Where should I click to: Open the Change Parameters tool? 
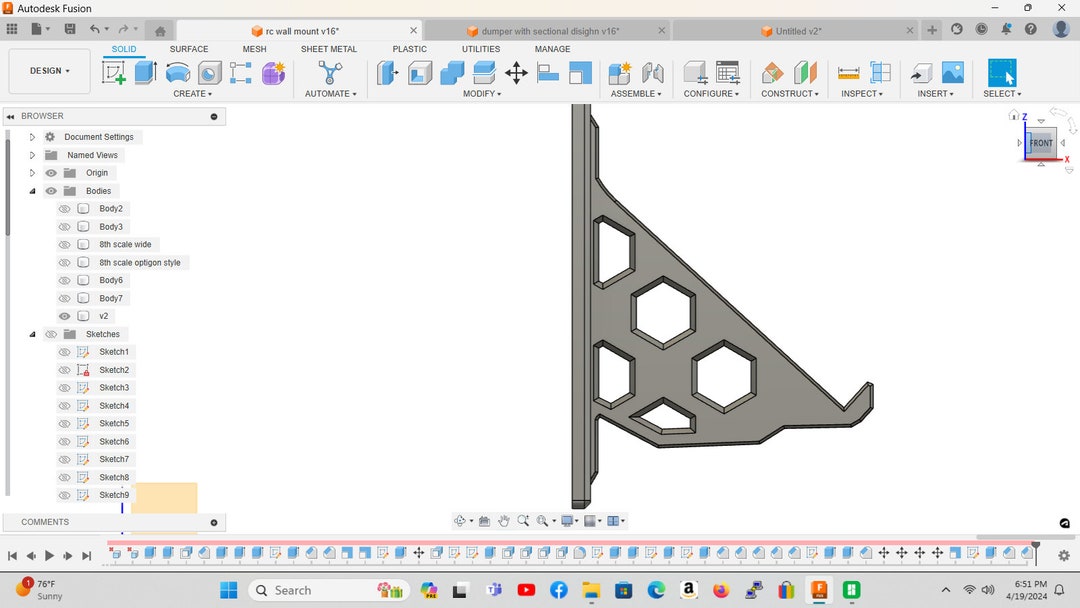coord(727,72)
